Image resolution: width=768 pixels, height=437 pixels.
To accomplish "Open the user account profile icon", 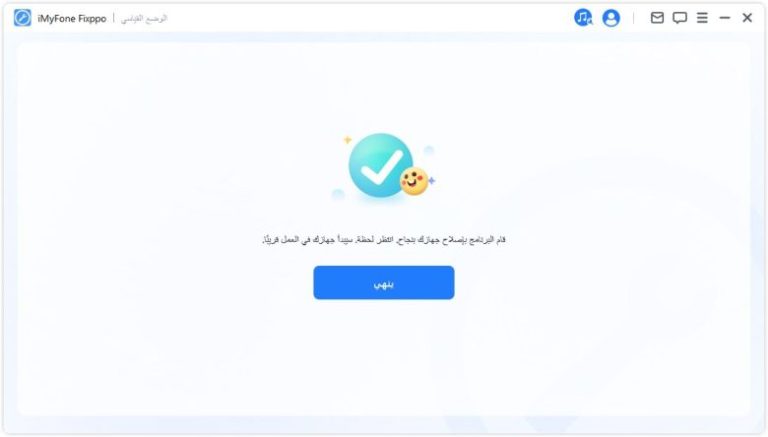I will [611, 18].
